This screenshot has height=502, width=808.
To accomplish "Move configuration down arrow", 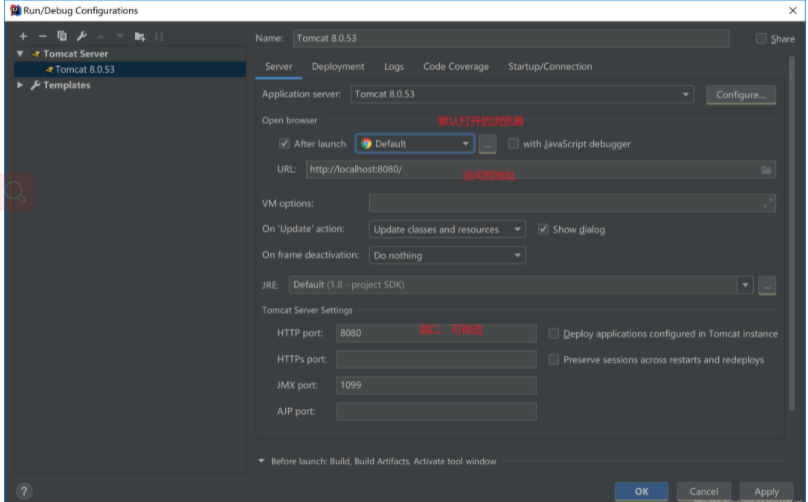I will pos(120,36).
